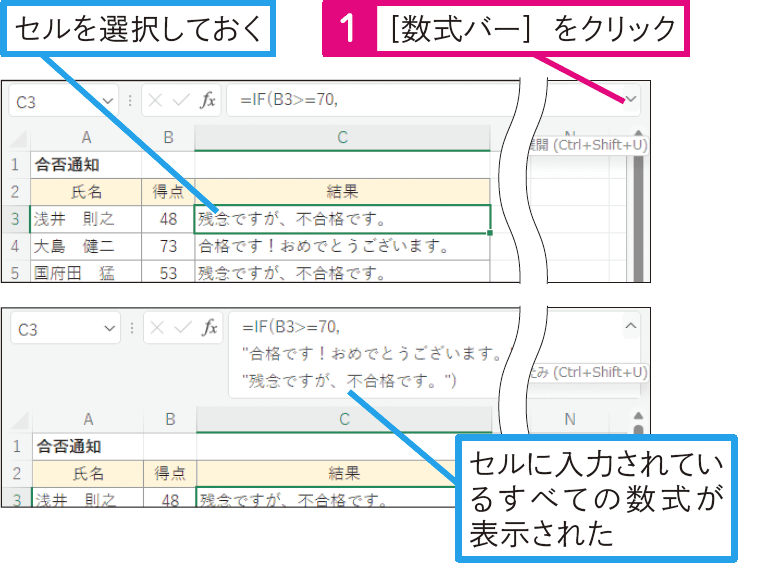The height and width of the screenshot is (563, 783).
Task: Click vertical scrollbar in upper sheet
Action: [x=638, y=217]
